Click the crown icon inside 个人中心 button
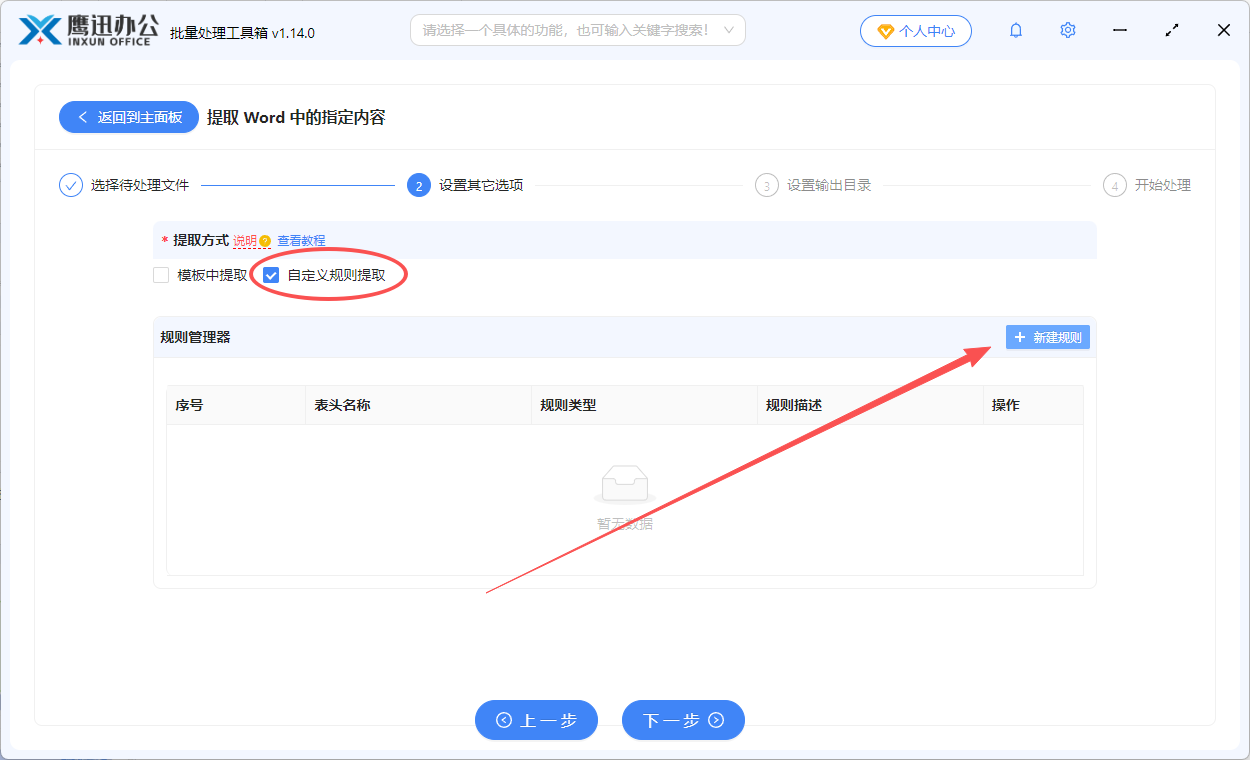Image resolution: width=1250 pixels, height=760 pixels. pos(886,31)
